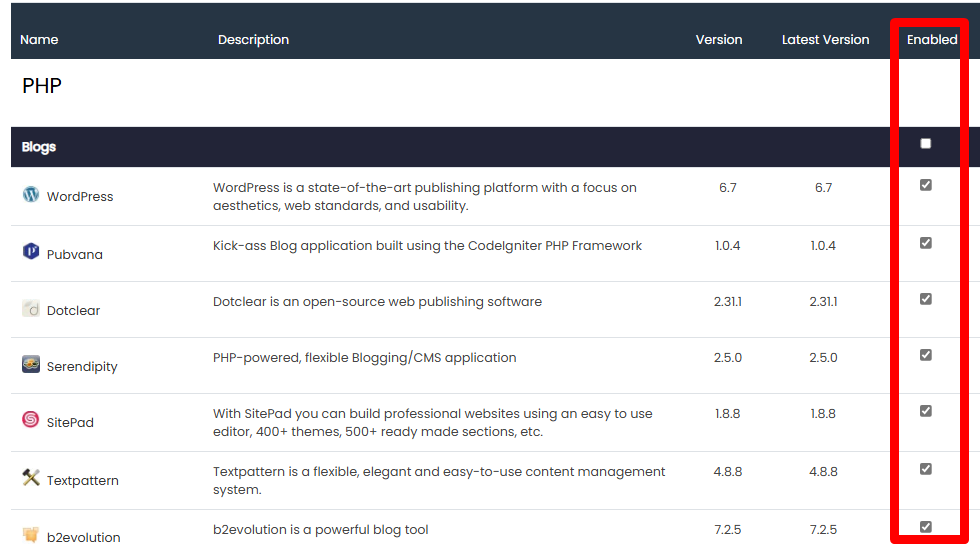980x548 pixels.
Task: Click the Dotclear app icon
Action: [31, 308]
